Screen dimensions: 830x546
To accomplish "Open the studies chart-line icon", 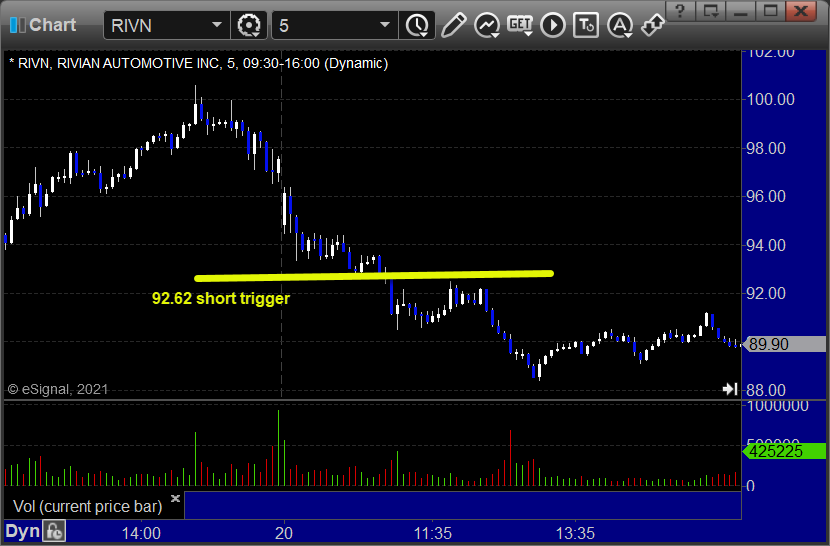I will point(486,25).
